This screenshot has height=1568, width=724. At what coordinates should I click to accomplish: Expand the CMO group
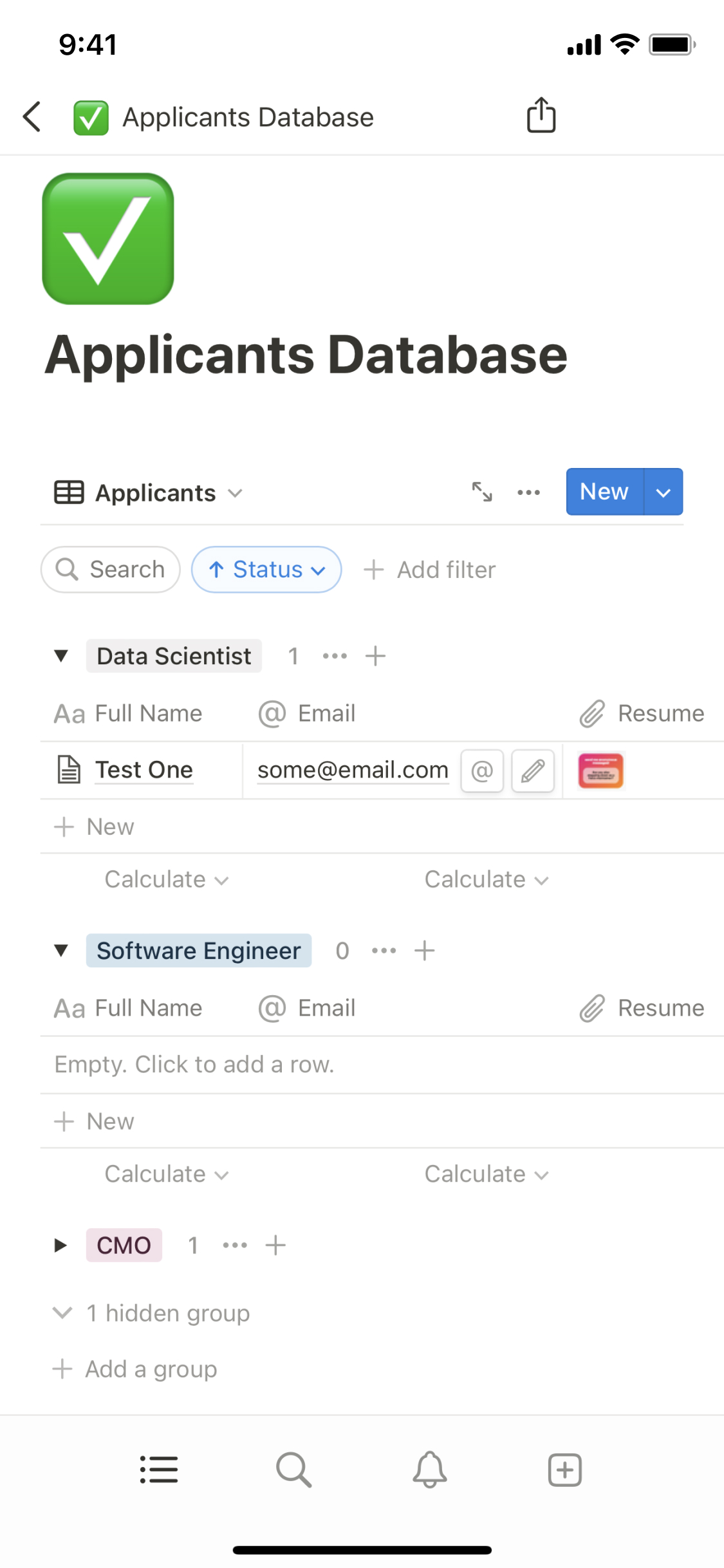click(x=61, y=1246)
